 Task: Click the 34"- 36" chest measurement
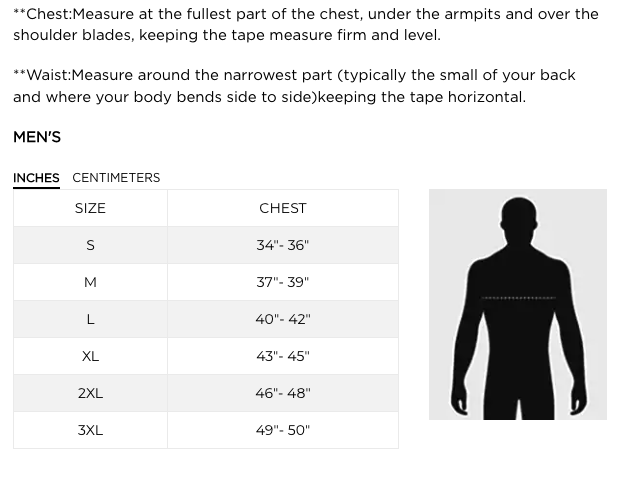pos(282,245)
